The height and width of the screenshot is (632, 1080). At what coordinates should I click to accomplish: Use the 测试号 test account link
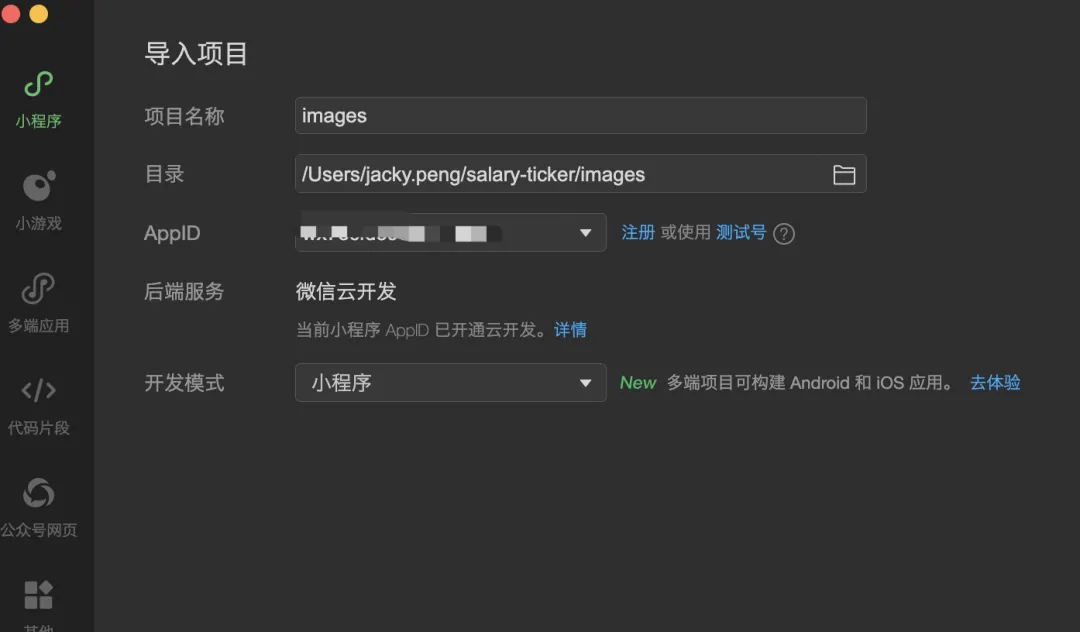pos(741,232)
